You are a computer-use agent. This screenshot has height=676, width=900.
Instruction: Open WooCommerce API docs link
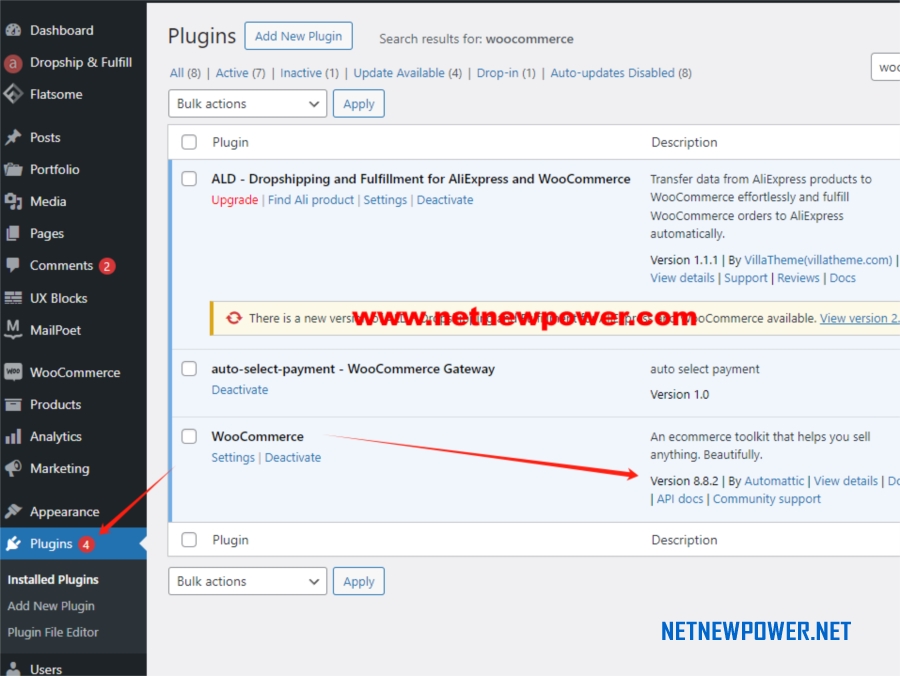(680, 499)
